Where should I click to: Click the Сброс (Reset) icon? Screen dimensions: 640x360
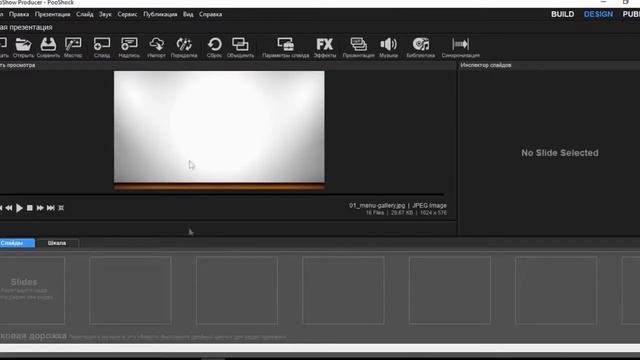pos(214,44)
